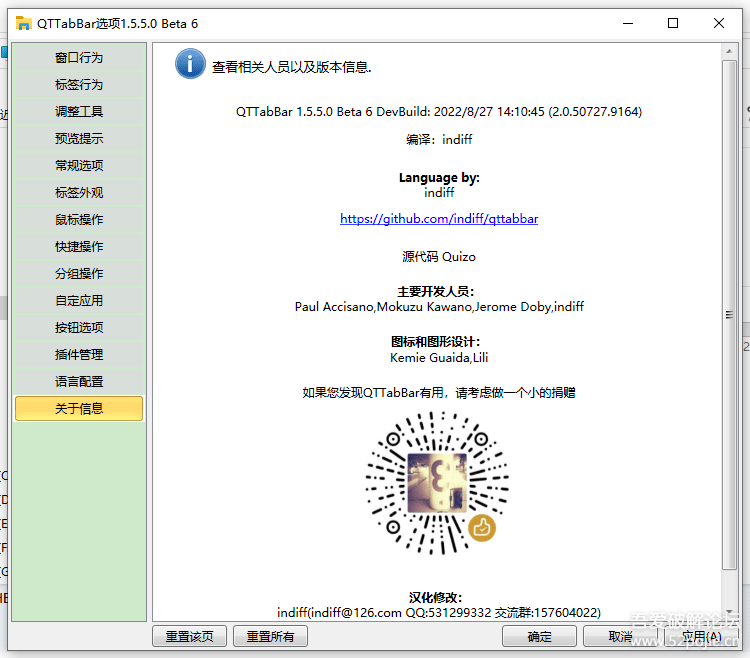Open the 语言配置 category
Viewport: 750px width, 658px height.
[x=79, y=382]
